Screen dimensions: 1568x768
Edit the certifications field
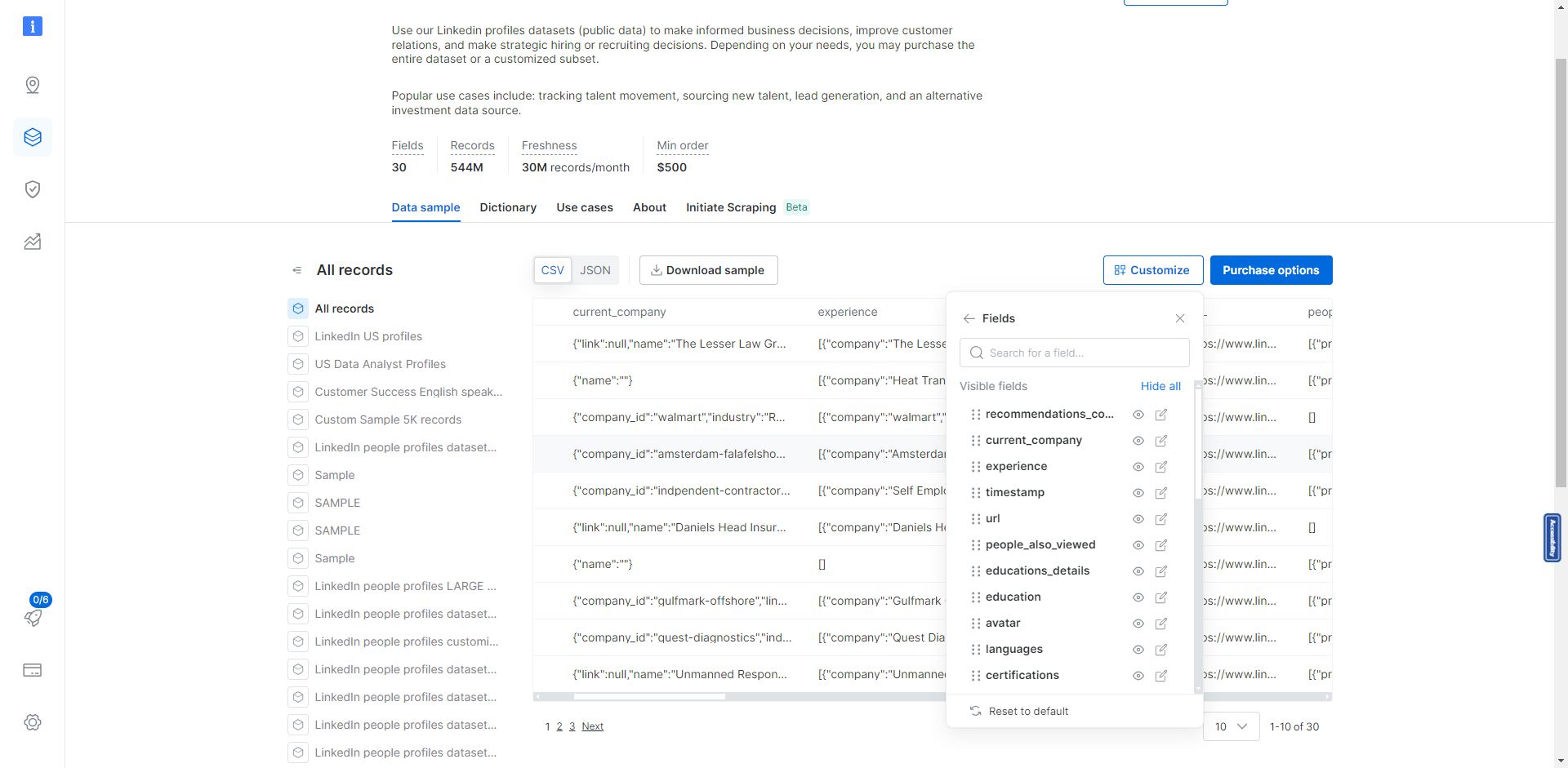1161,676
